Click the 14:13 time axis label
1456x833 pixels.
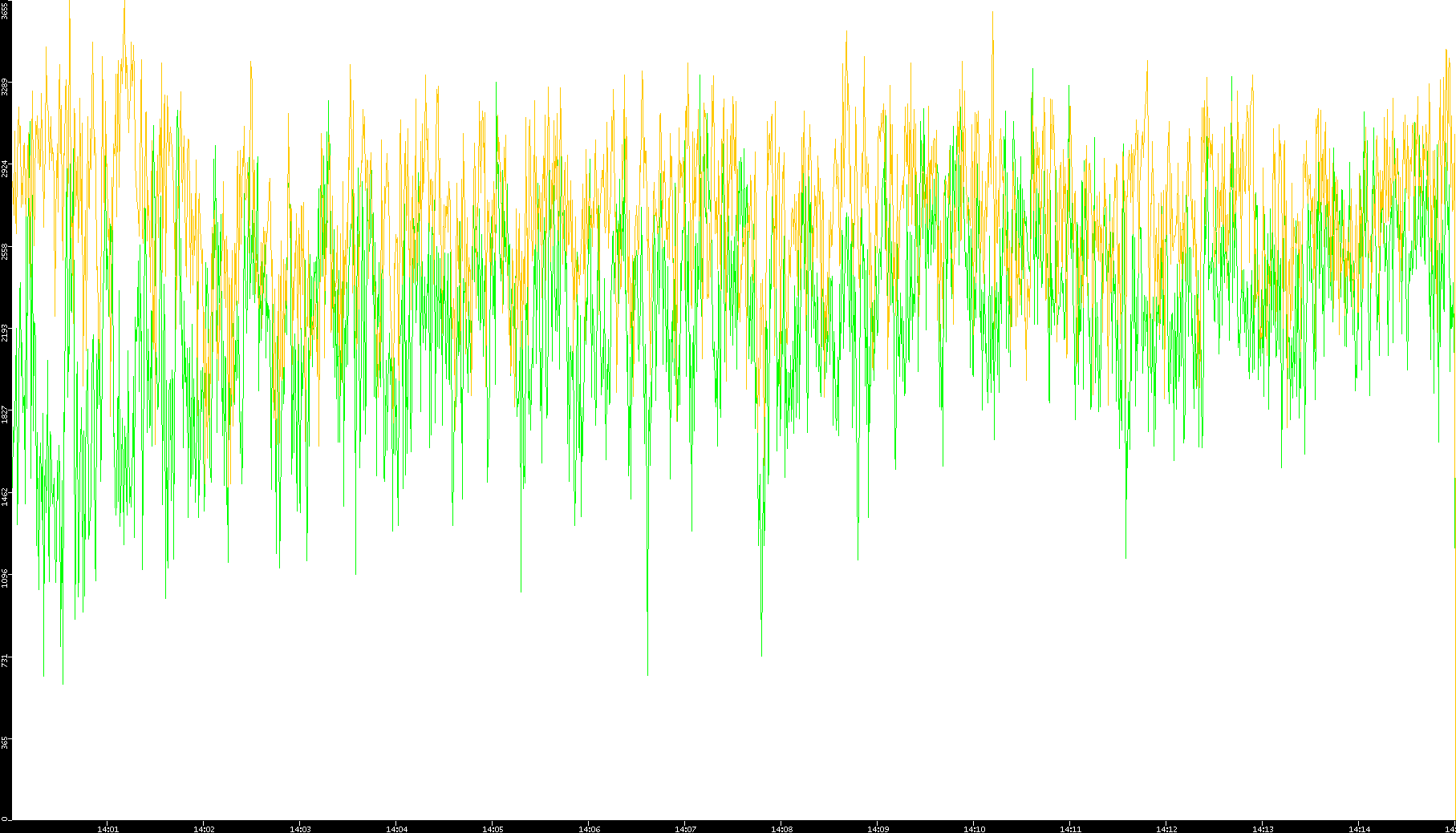pyautogui.click(x=1263, y=829)
